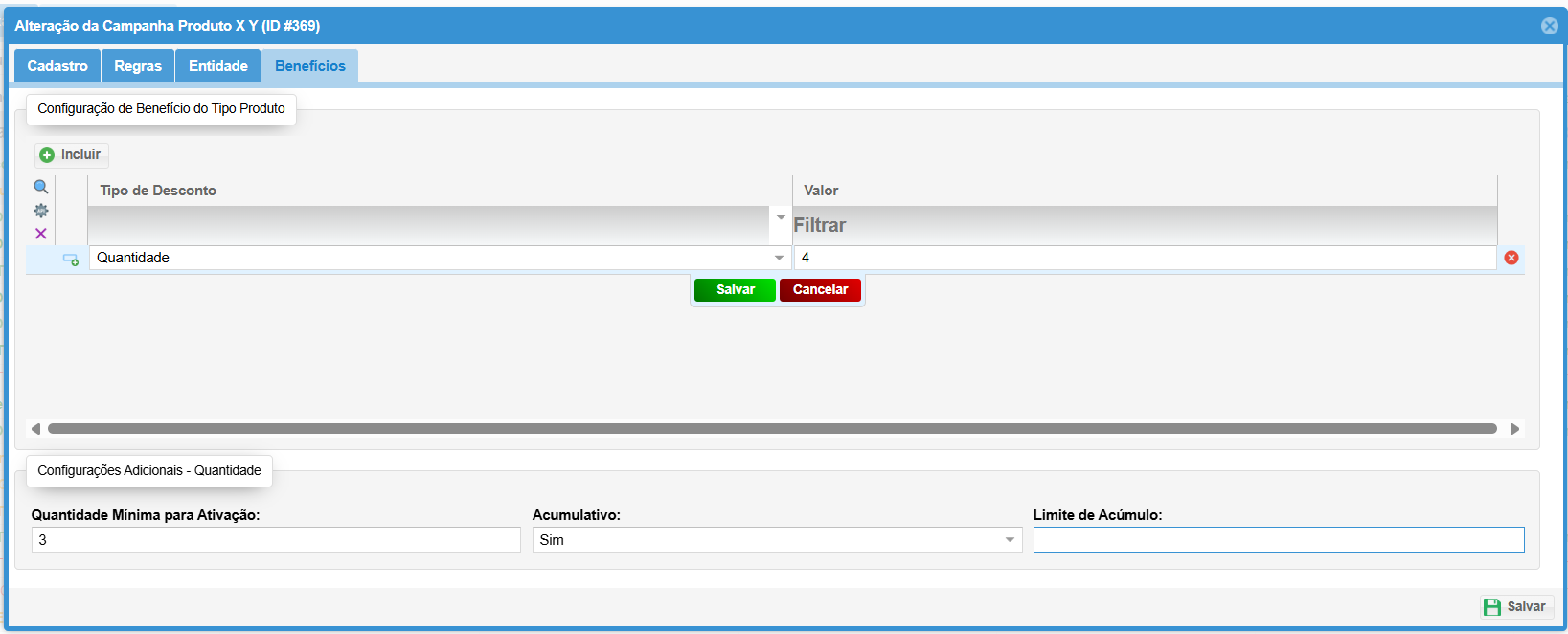
Task: Click the red remove icon on the Quantidade row
Action: tap(1511, 258)
